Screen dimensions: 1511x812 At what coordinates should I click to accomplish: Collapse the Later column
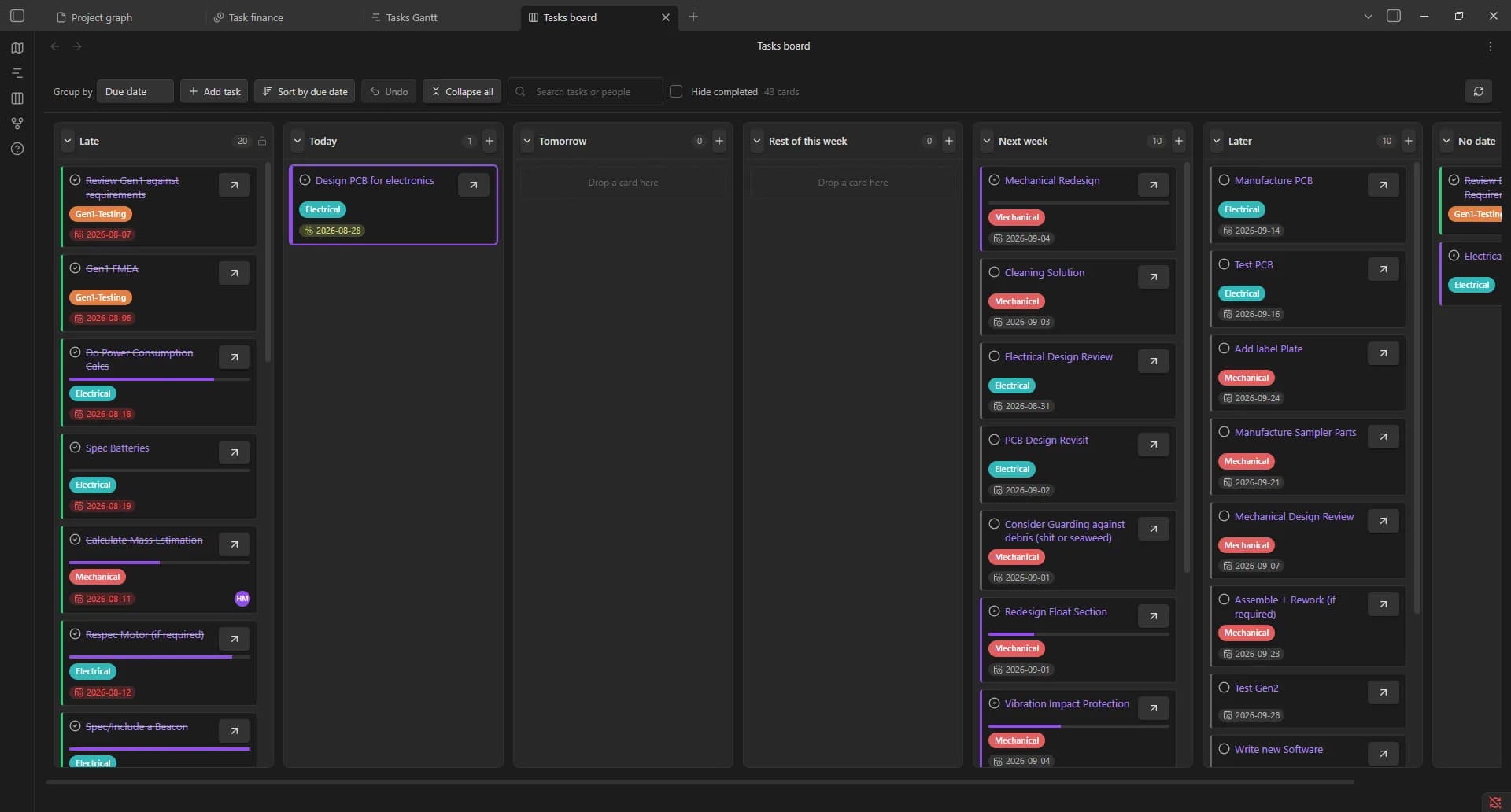(1216, 141)
